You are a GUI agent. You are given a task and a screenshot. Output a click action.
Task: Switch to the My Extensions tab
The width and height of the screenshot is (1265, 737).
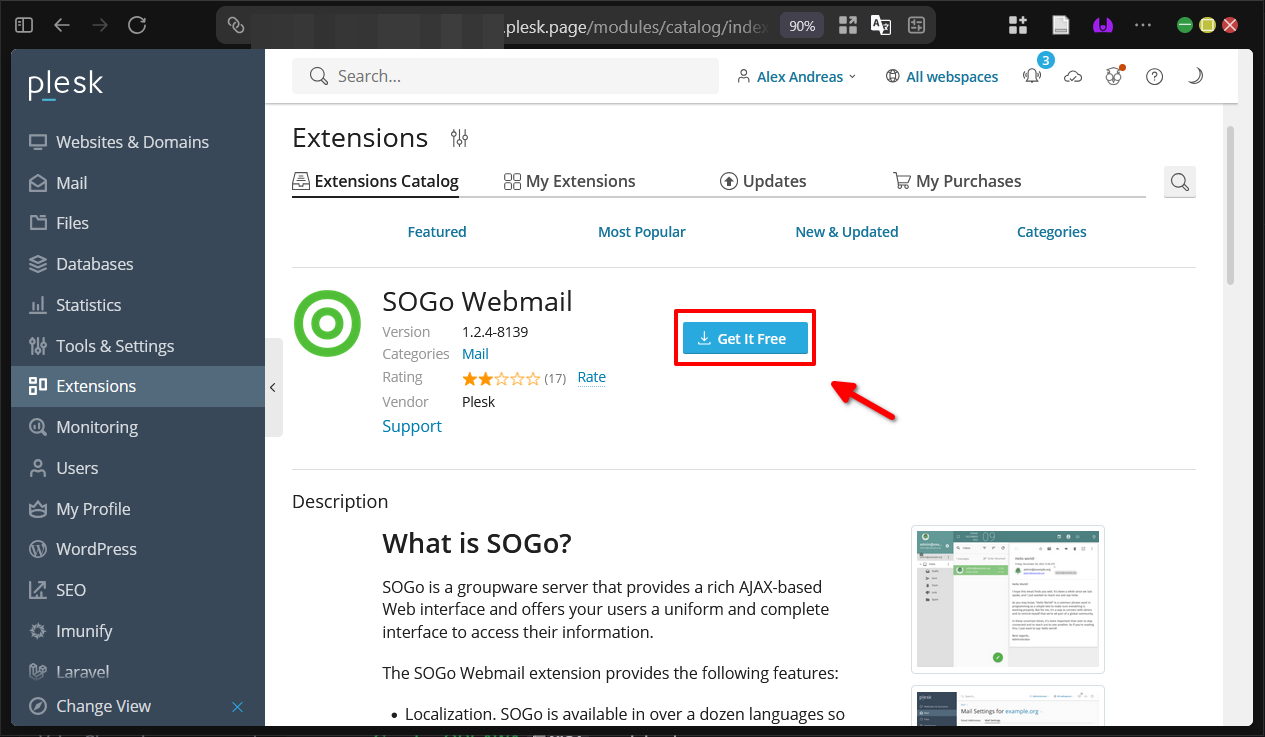pyautogui.click(x=569, y=181)
